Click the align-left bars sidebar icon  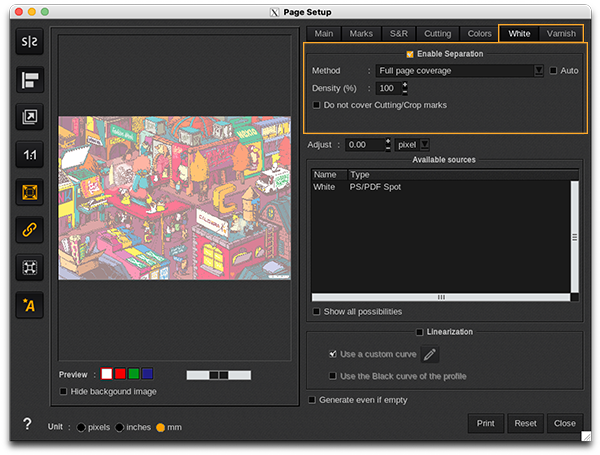[x=29, y=80]
